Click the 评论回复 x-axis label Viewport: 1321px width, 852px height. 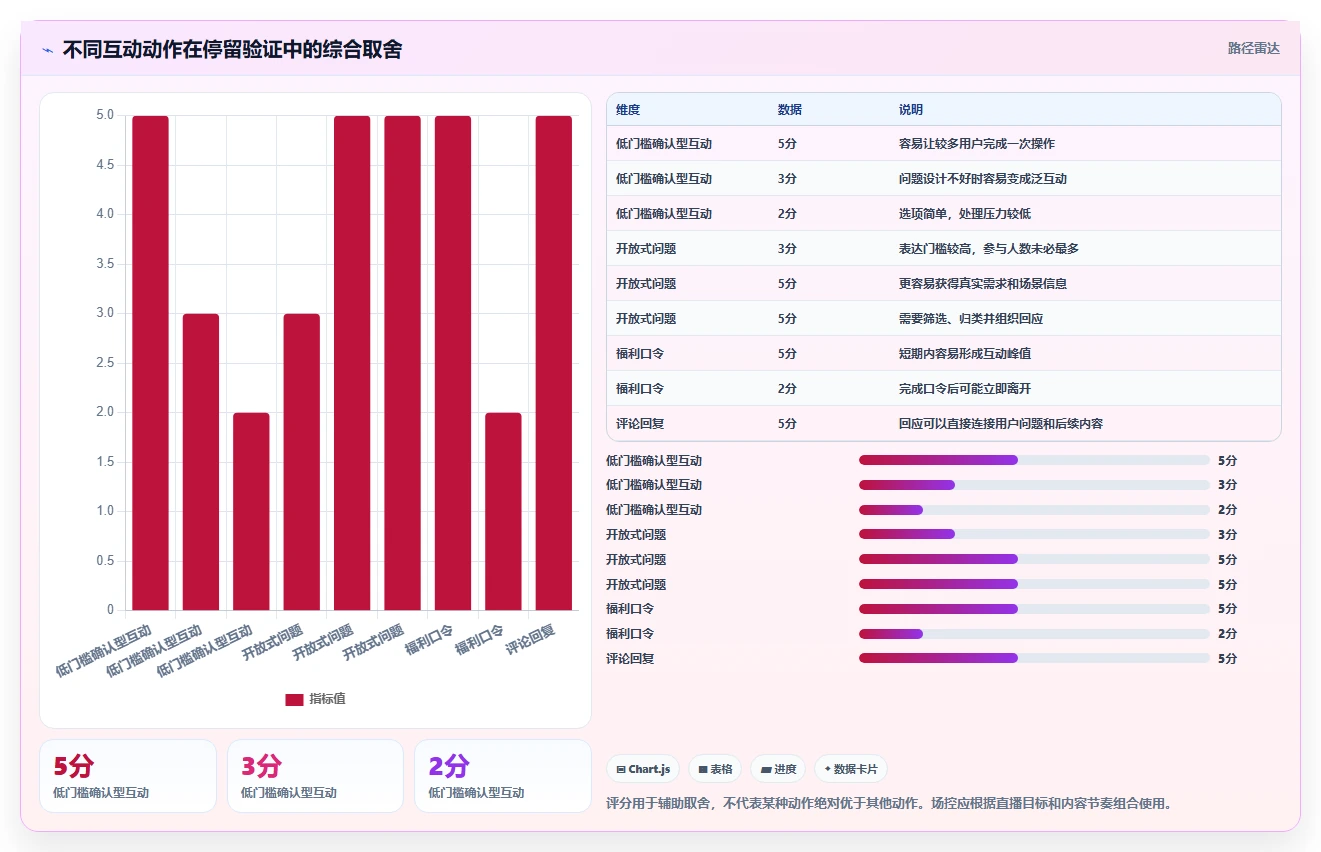(x=531, y=640)
